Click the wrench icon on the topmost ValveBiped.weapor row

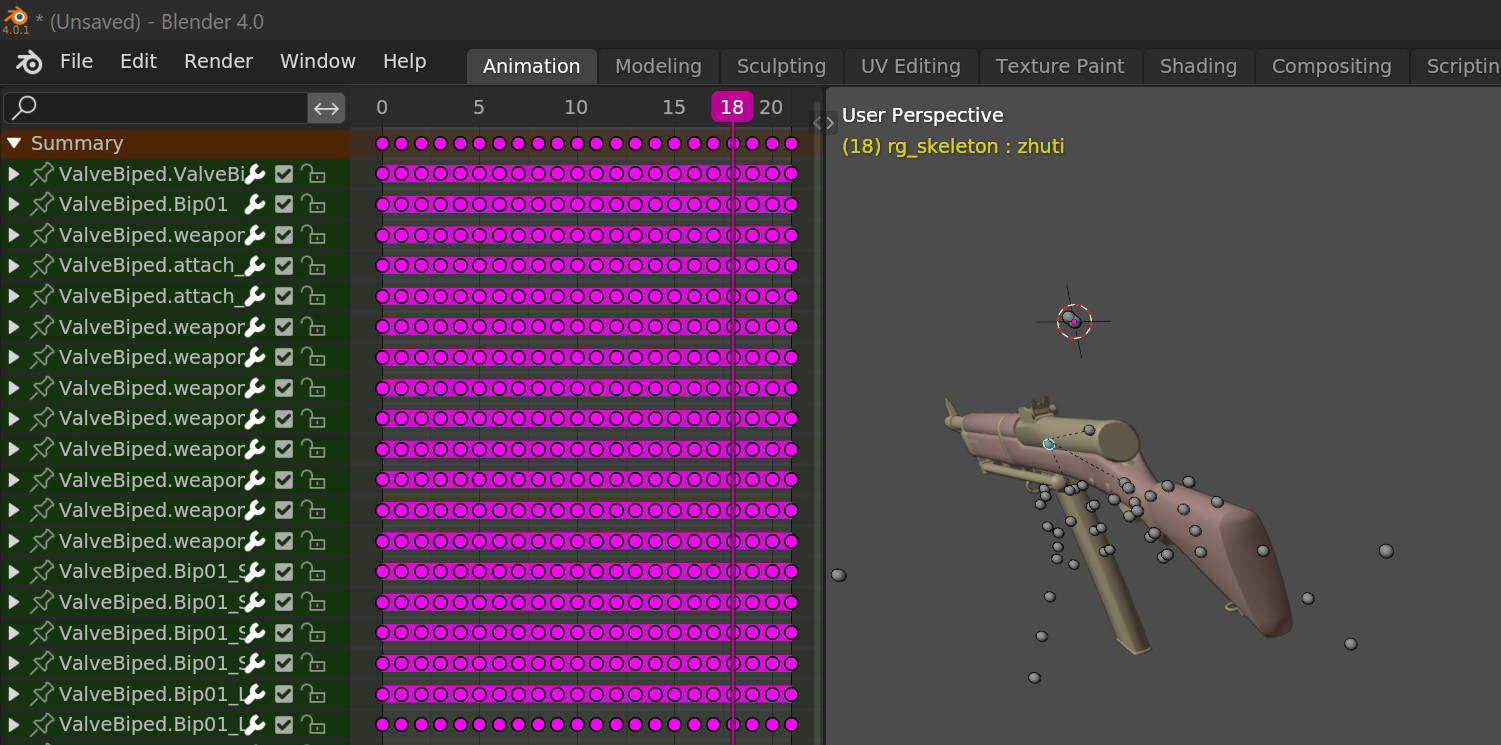(255, 235)
